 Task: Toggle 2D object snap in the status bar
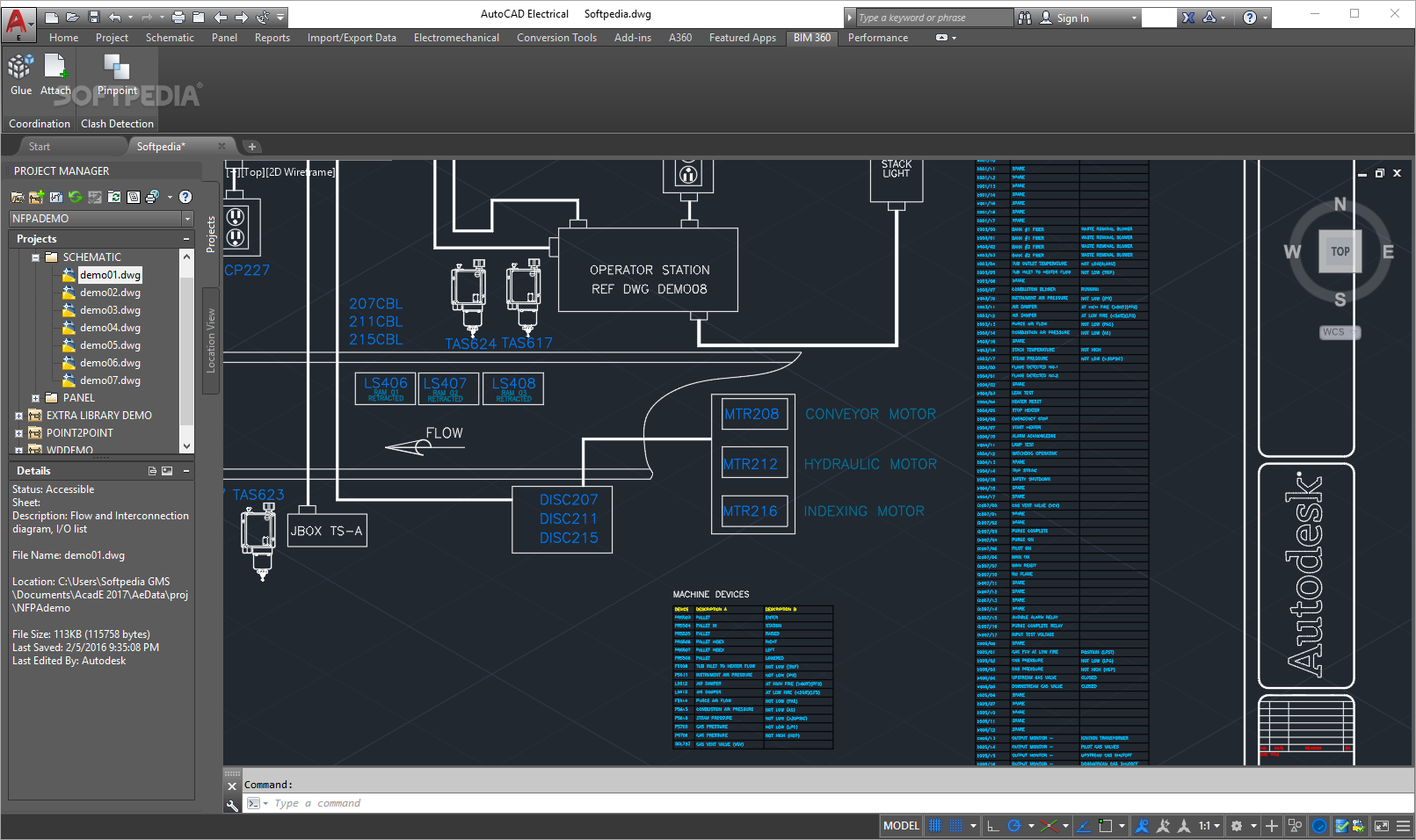pyautogui.click(x=1106, y=826)
